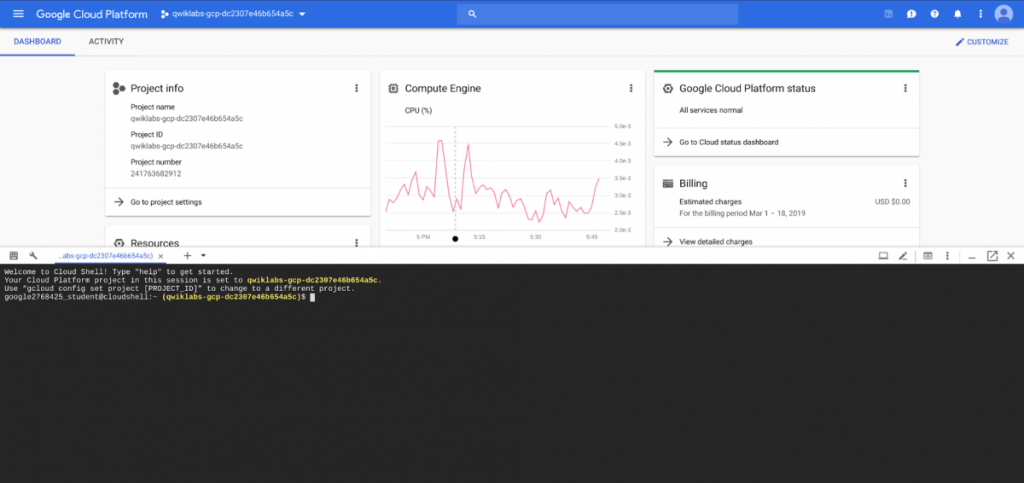Click the Project info card icon
This screenshot has width=1024, height=483.
tap(118, 88)
